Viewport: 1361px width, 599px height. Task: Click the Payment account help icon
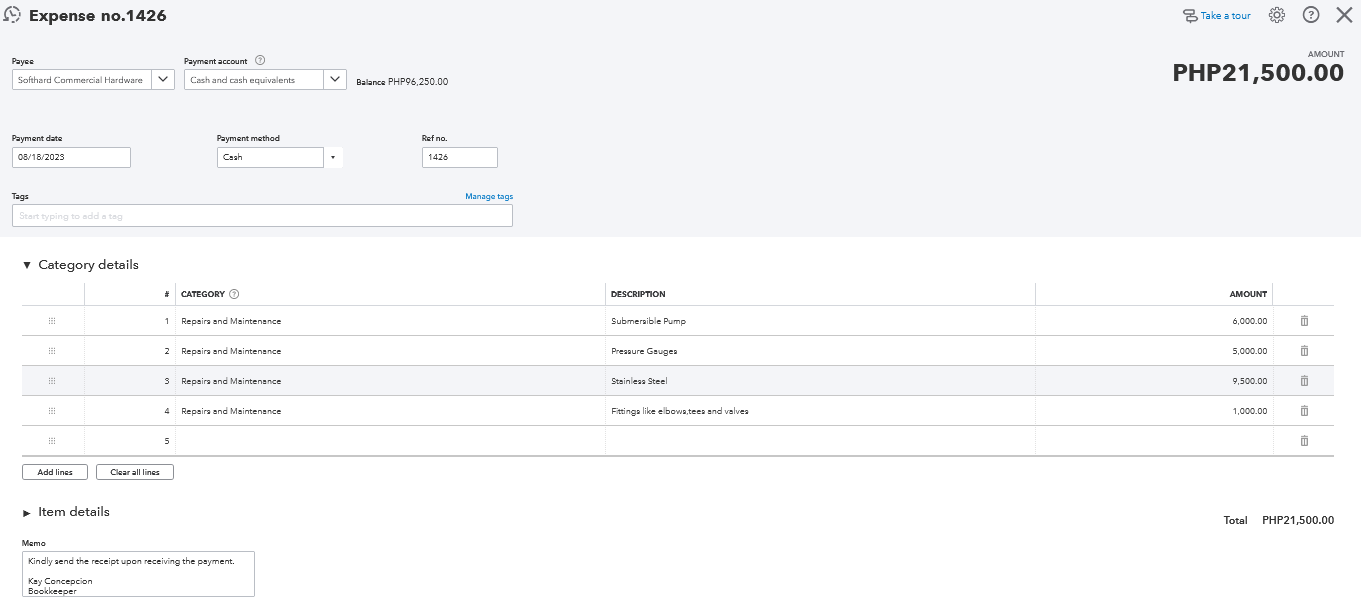(260, 61)
